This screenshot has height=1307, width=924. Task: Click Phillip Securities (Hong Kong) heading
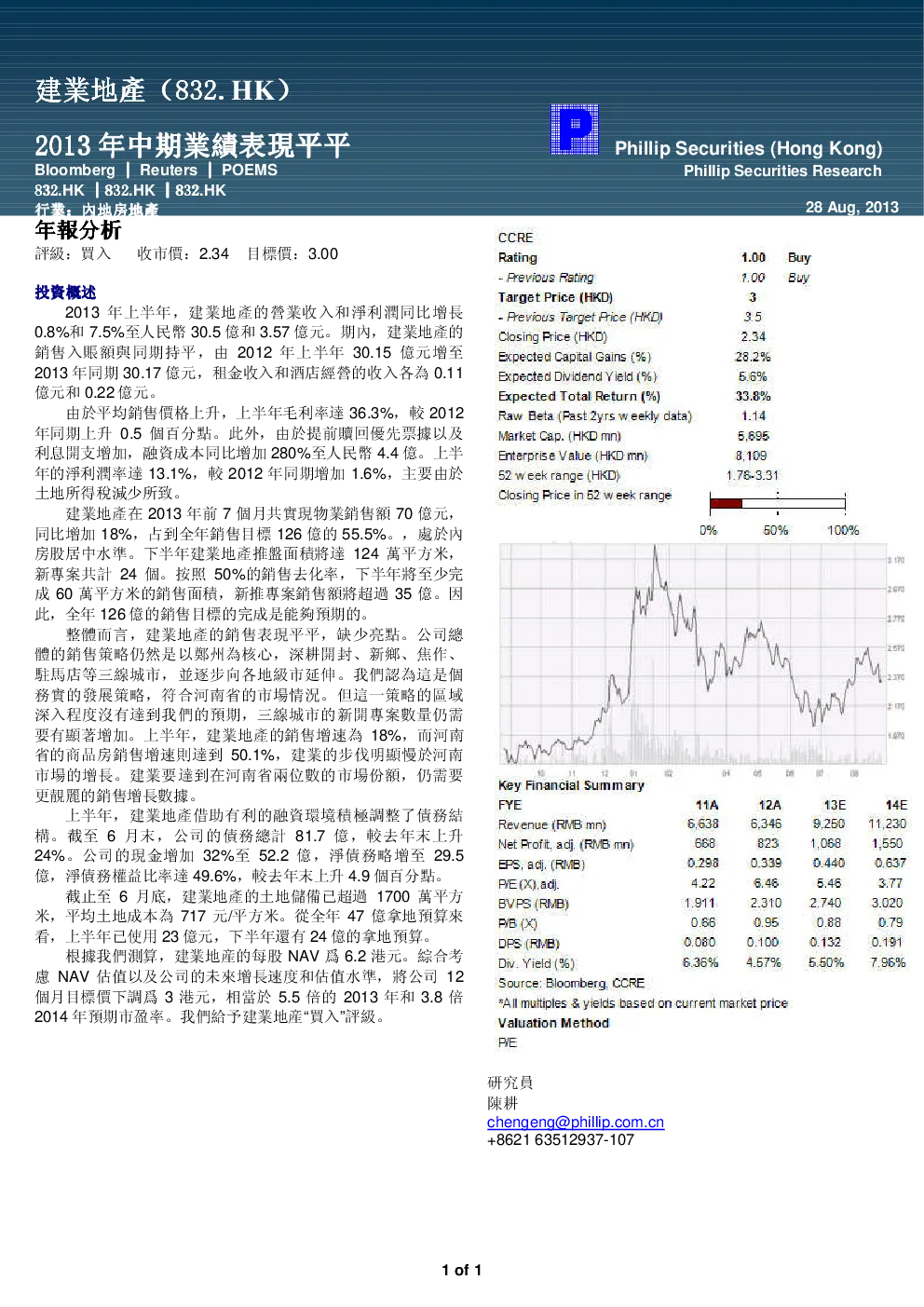pyautogui.click(x=748, y=148)
